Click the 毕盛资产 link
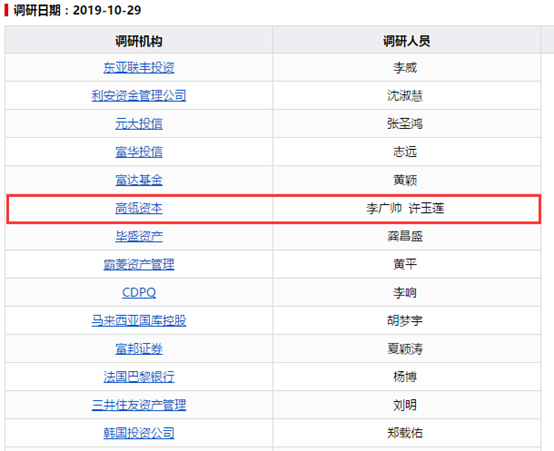The image size is (554, 451). pyautogui.click(x=138, y=236)
